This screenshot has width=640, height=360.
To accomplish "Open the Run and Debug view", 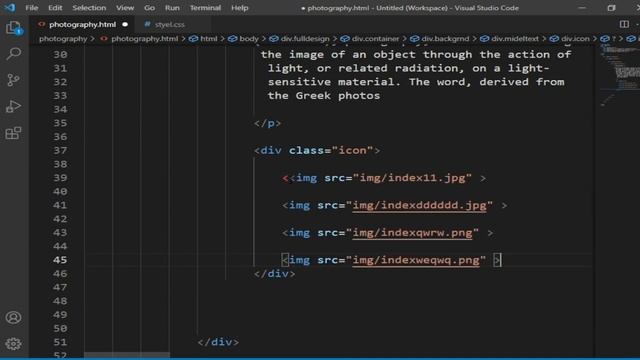I will point(13,107).
